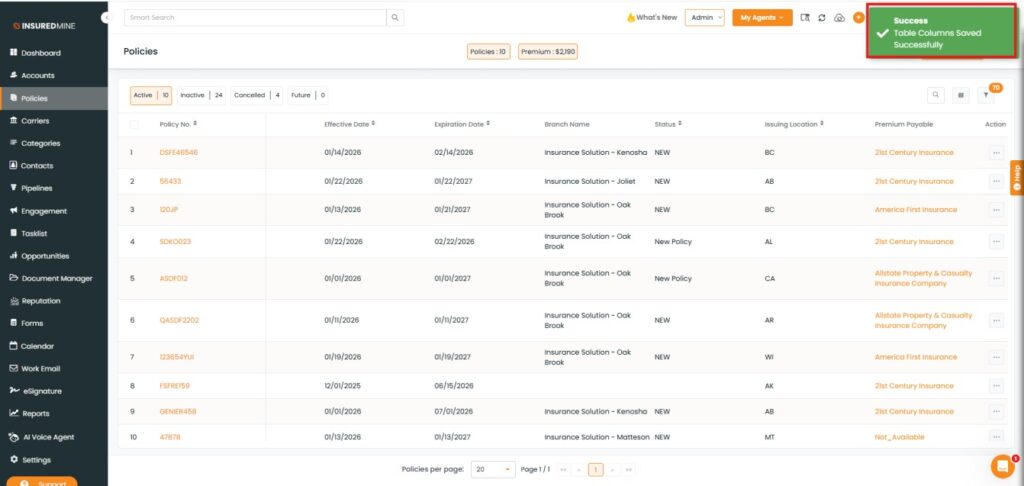Viewport: 1024px width, 486px height.
Task: Open the table column settings icon
Action: [x=962, y=95]
